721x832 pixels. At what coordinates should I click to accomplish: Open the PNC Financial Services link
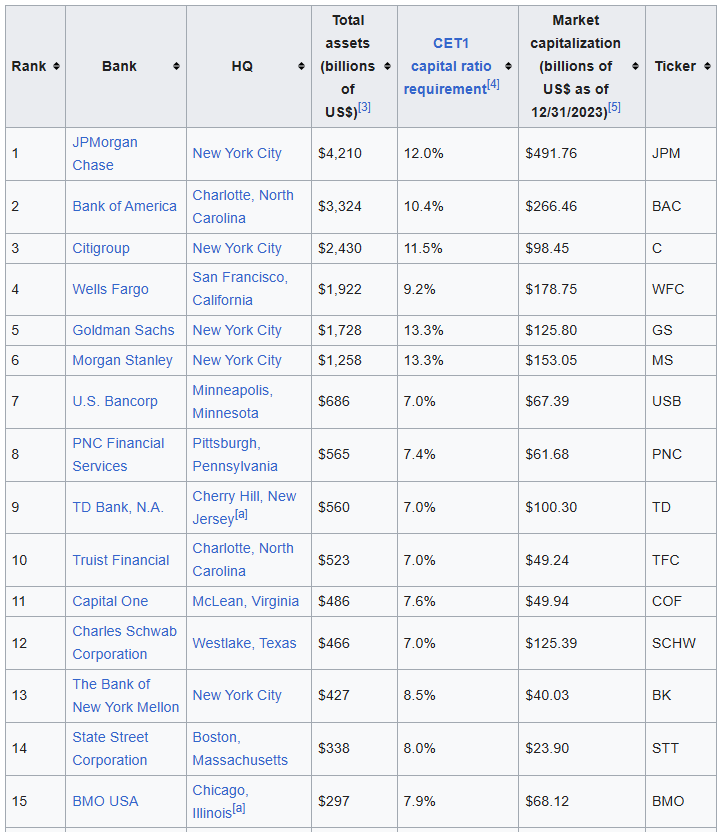pos(118,455)
